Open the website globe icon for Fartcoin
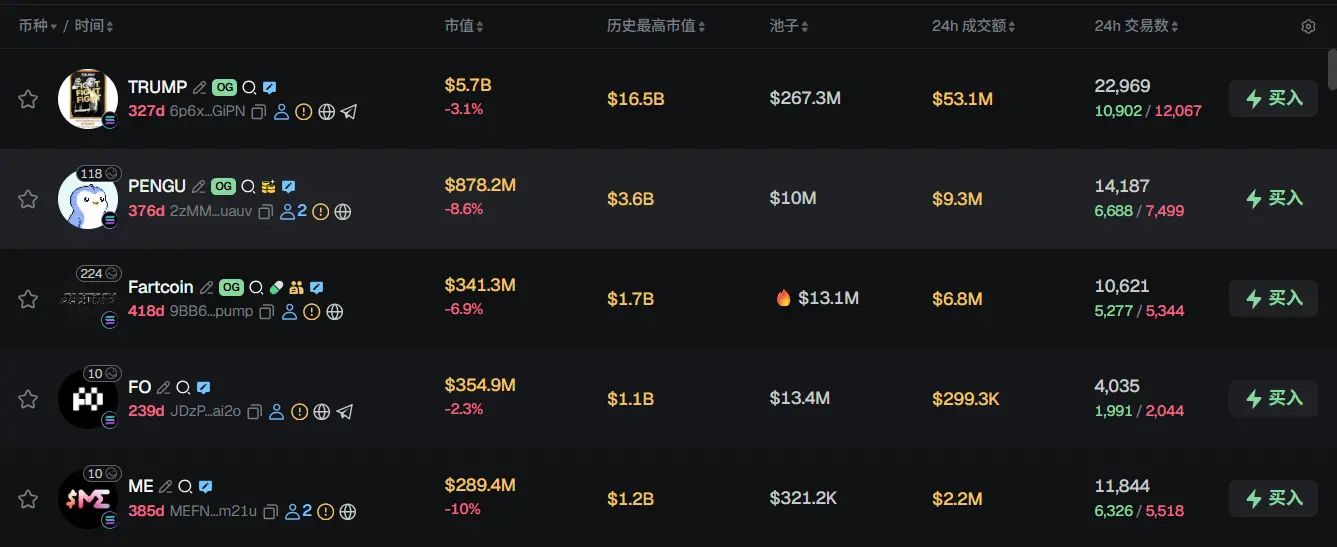The width and height of the screenshot is (1337, 547). click(335, 312)
